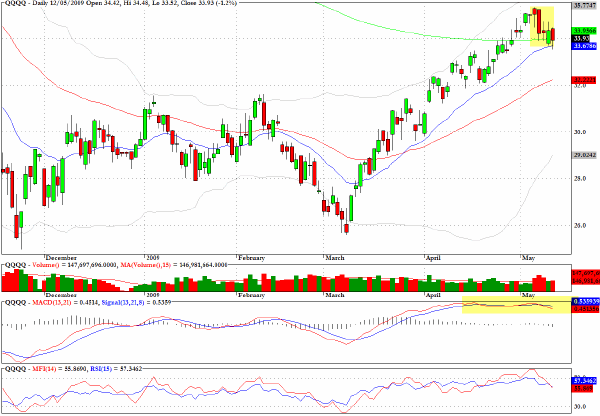Select the red MFI(14) = 55.8690 legend

[60, 369]
